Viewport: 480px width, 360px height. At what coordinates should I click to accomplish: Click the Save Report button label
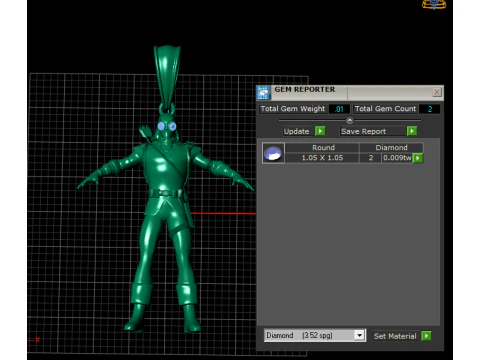[363, 131]
